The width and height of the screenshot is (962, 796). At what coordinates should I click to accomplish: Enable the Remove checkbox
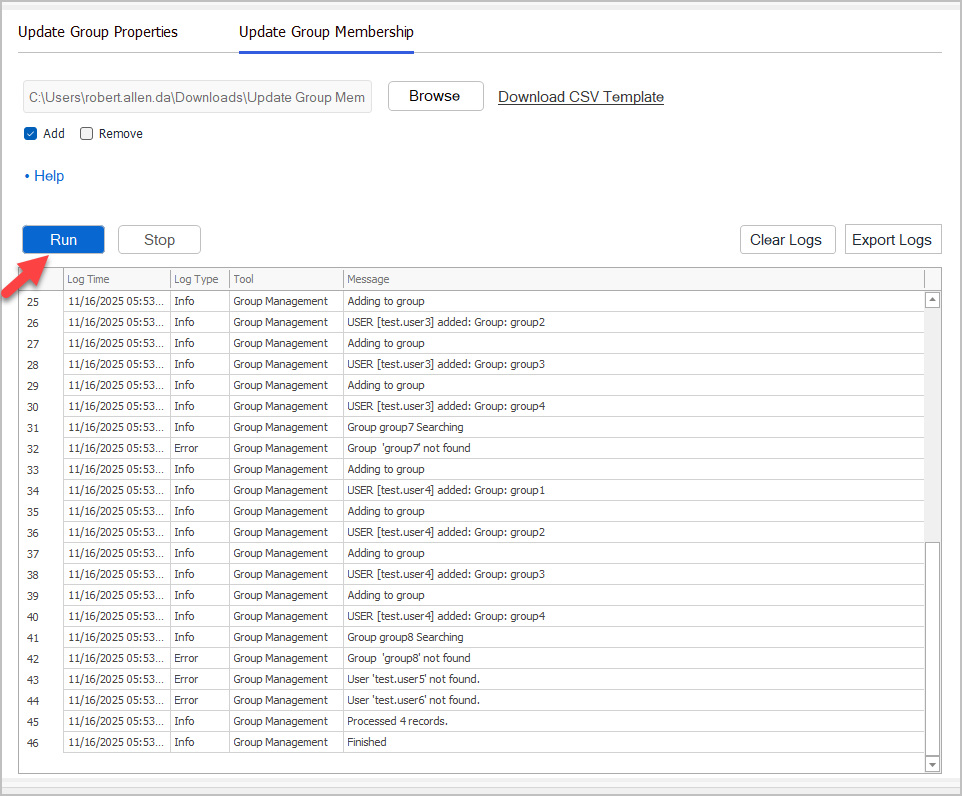(x=87, y=133)
